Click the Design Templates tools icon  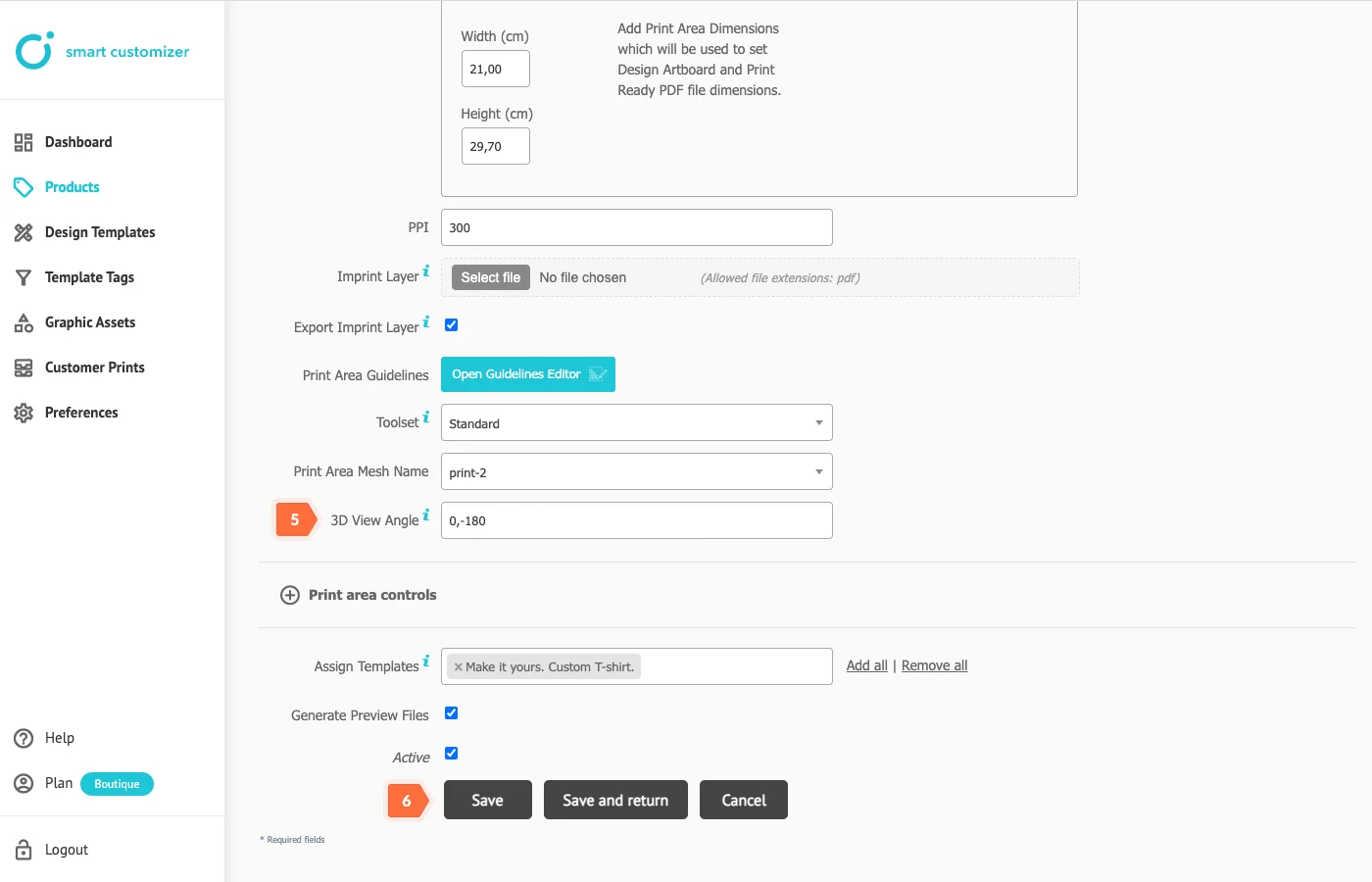tap(24, 232)
